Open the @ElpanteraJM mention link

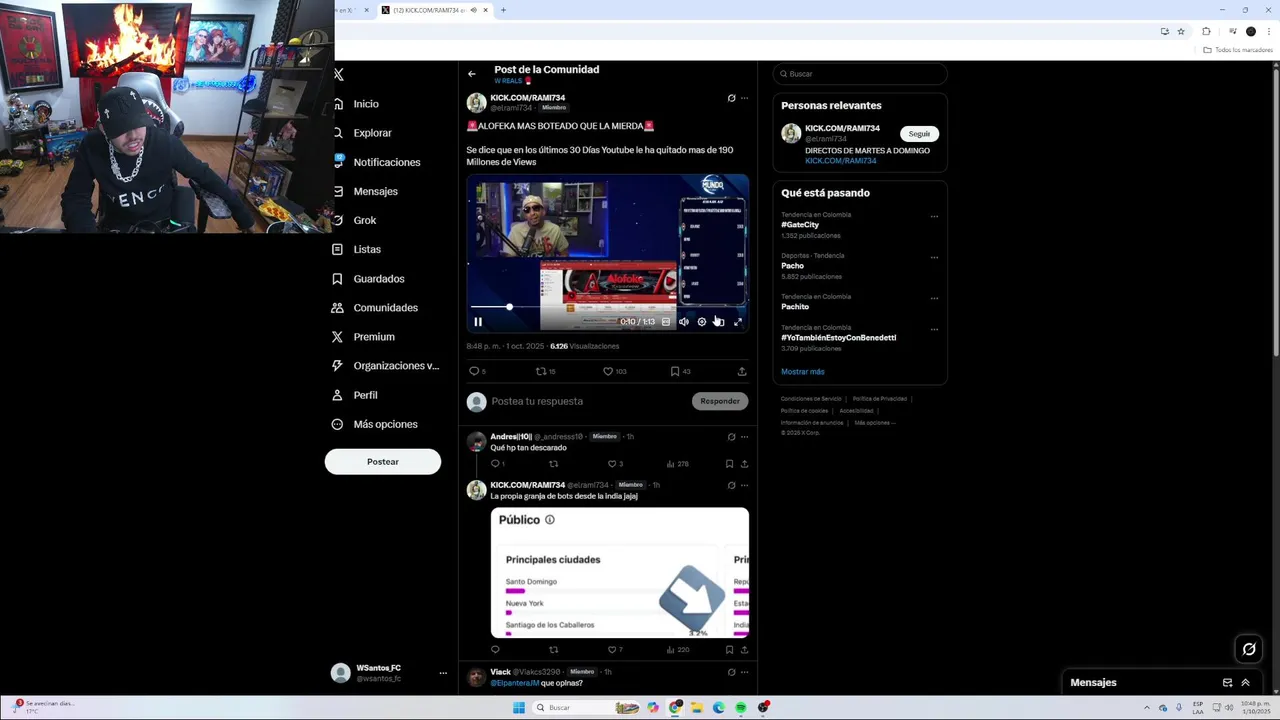[514, 683]
